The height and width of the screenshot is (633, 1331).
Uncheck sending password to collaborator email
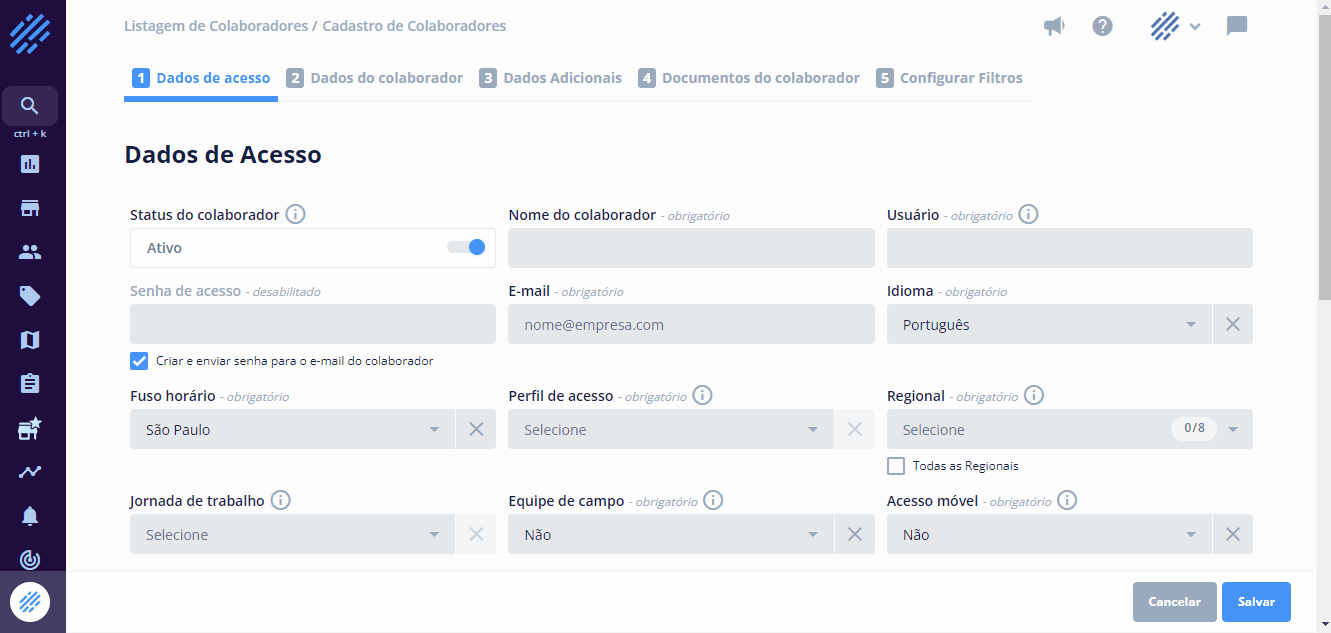click(x=138, y=360)
